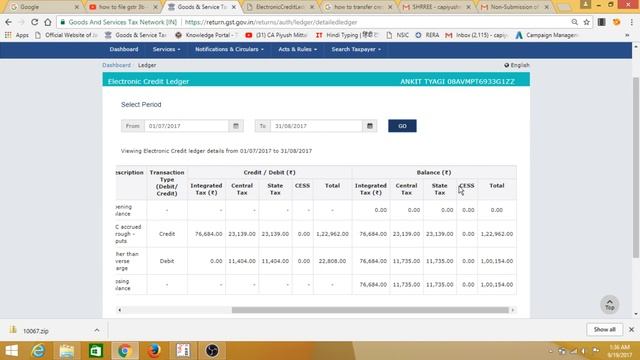Open the Campaign Manager bookmark
Viewport: 640px width, 360px height.
point(547,35)
